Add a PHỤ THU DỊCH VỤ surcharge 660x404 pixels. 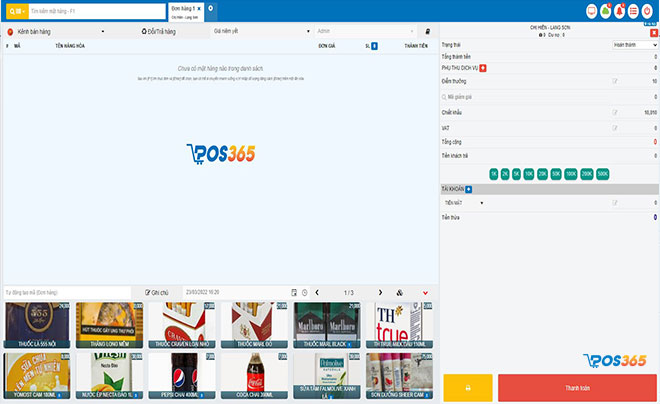(x=483, y=68)
